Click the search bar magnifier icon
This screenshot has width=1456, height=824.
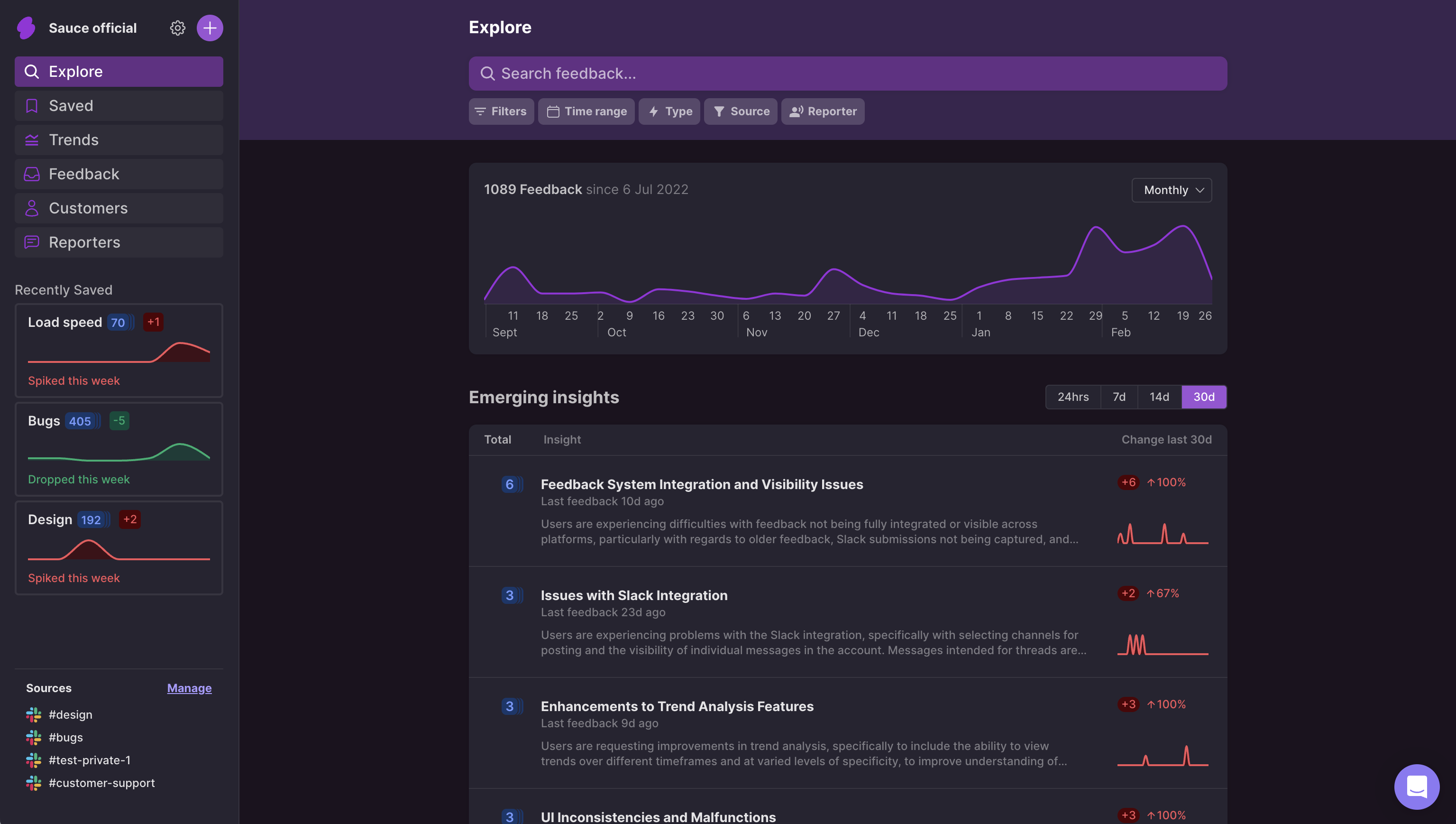coord(487,74)
